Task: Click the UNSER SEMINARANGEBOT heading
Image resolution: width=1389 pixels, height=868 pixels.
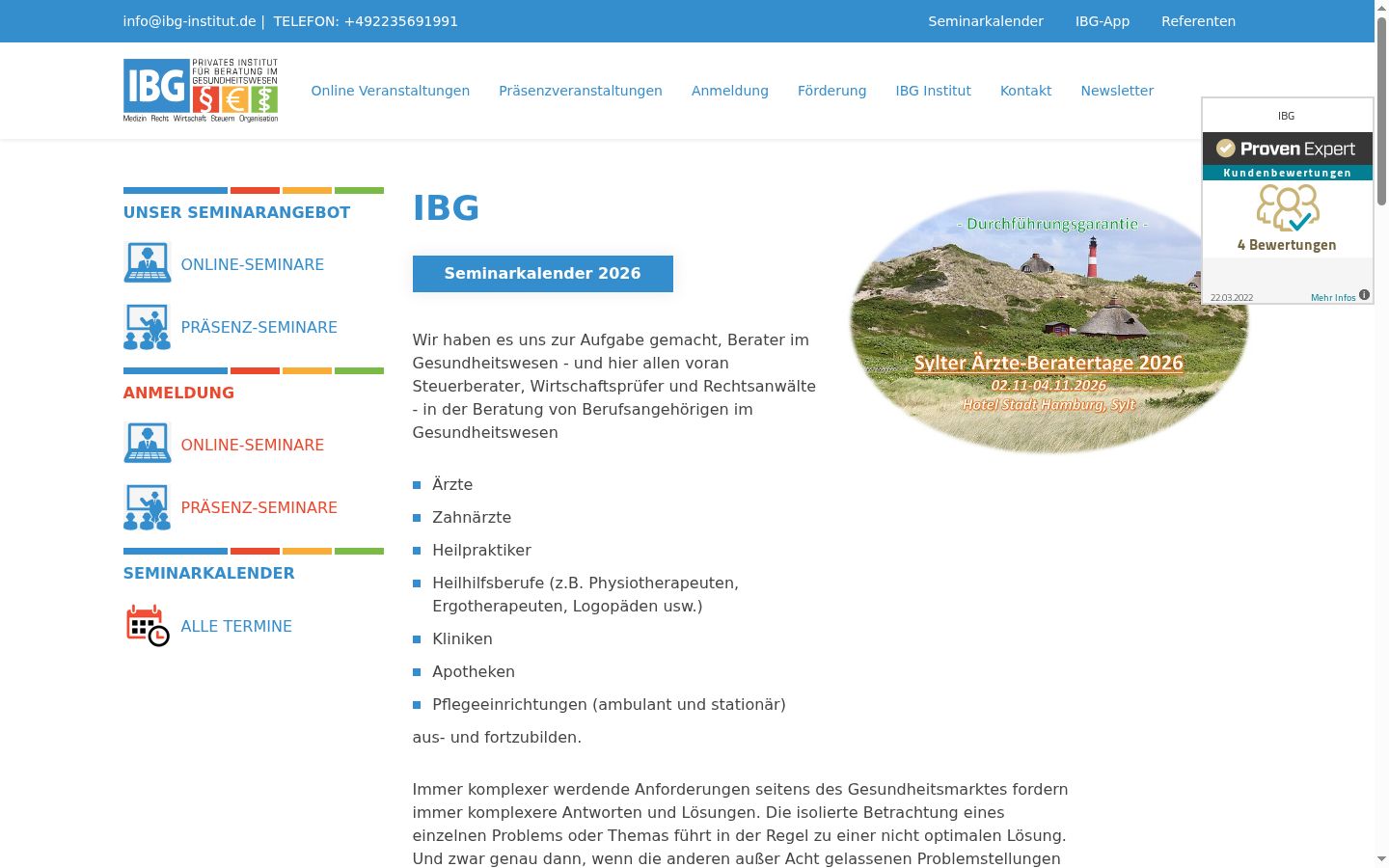Action: coord(236,212)
